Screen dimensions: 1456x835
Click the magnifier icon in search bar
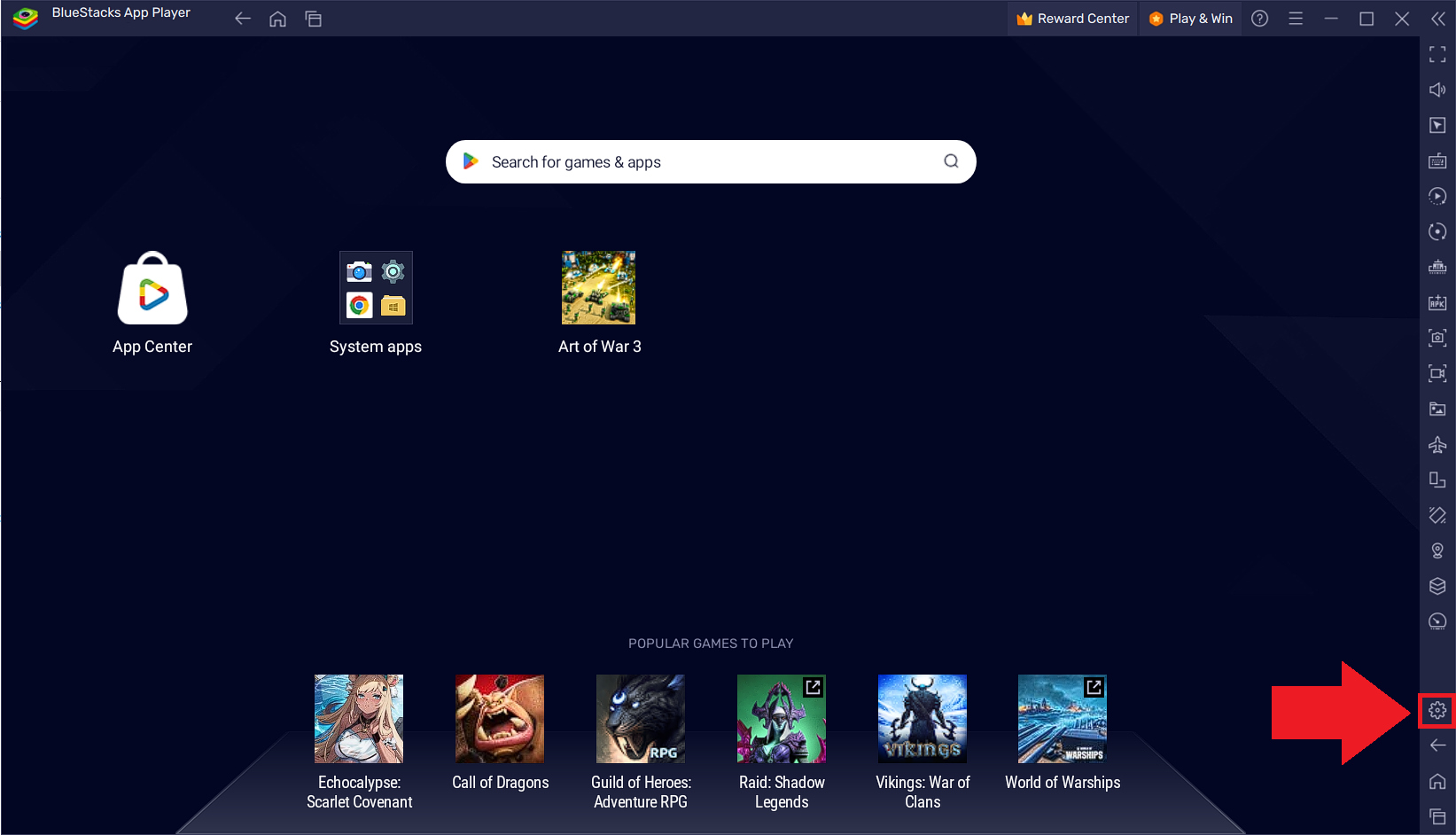[x=951, y=161]
